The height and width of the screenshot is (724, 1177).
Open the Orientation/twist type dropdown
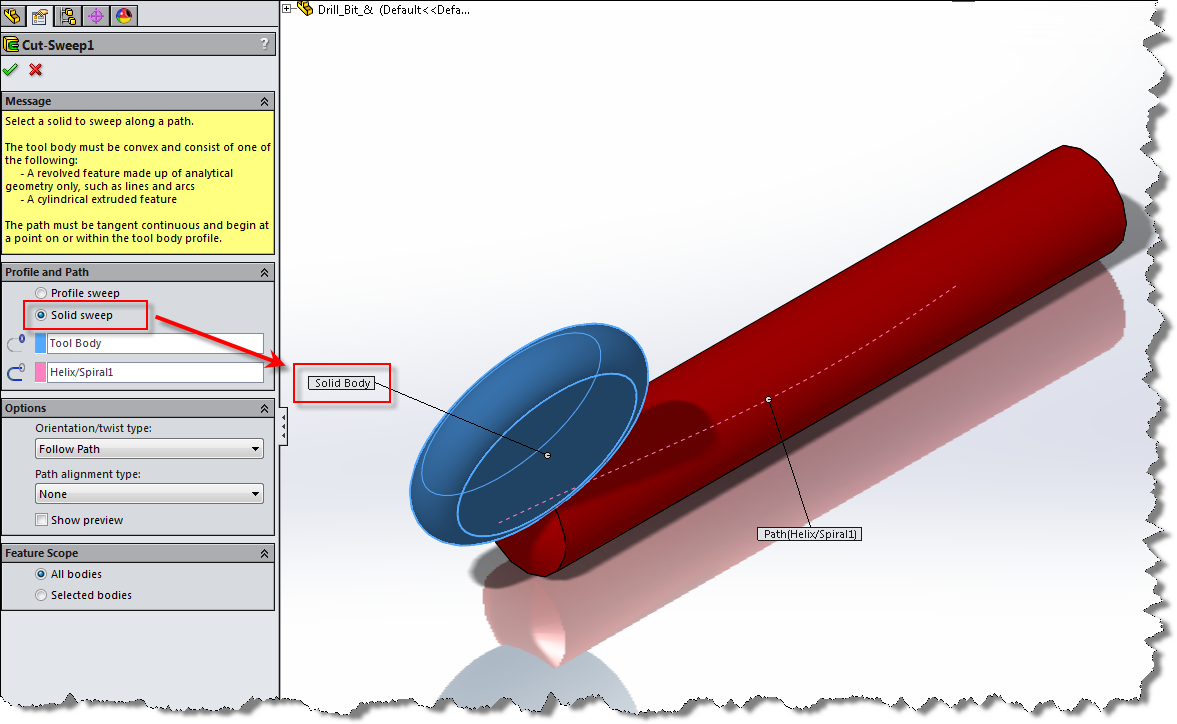pos(255,448)
